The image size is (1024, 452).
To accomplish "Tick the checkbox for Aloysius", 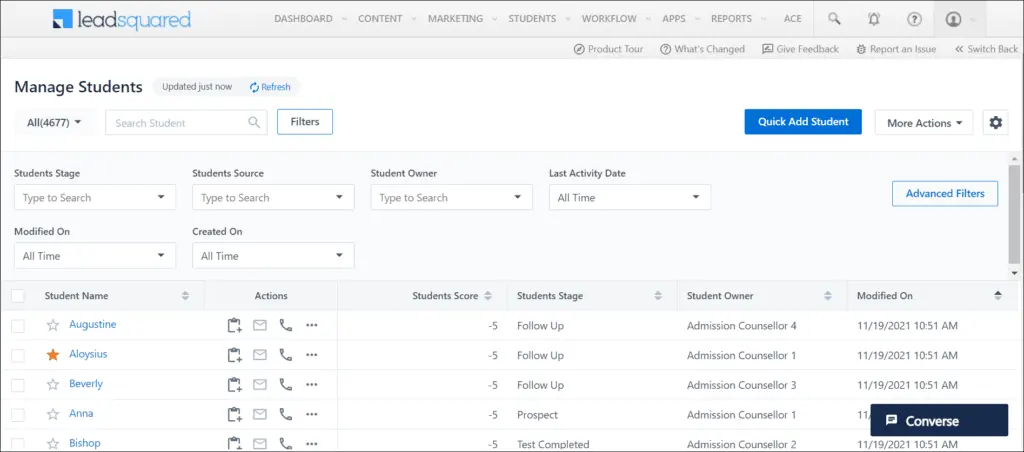I will pos(18,355).
